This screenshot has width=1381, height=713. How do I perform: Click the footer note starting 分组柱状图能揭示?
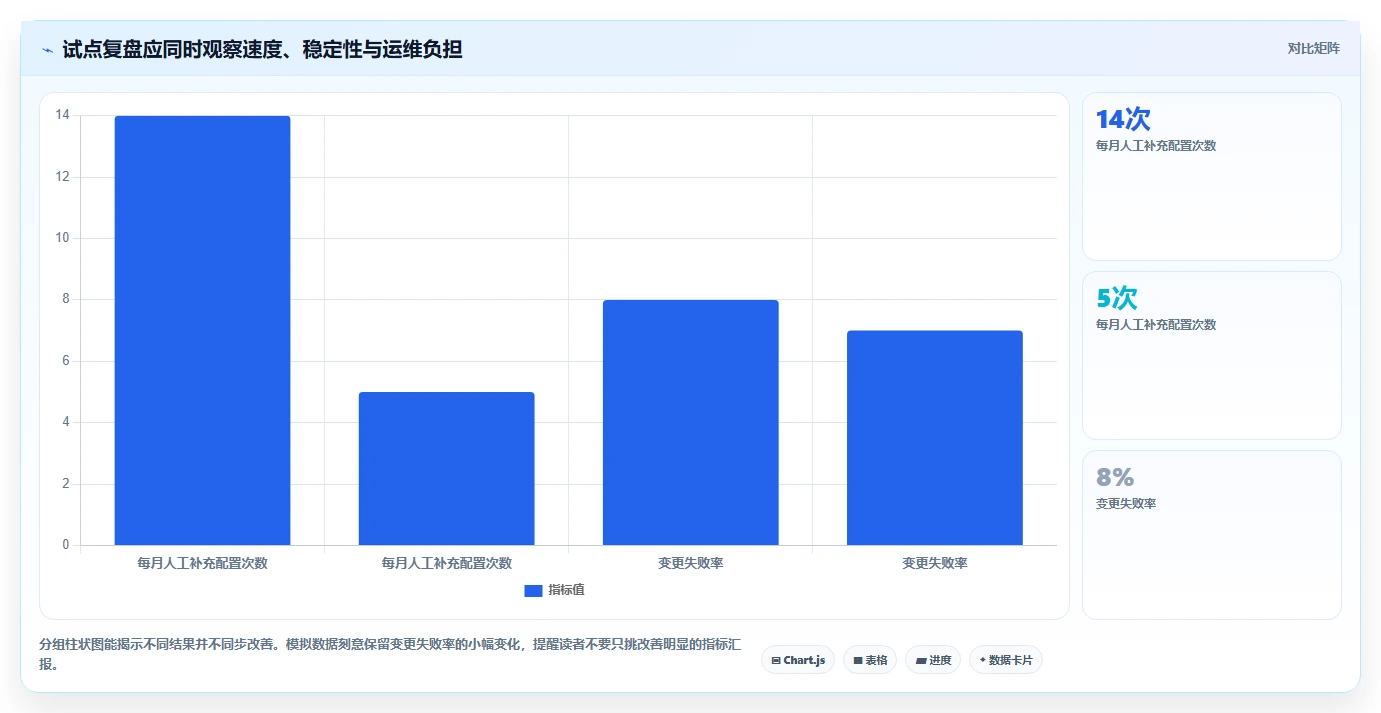tap(390, 654)
